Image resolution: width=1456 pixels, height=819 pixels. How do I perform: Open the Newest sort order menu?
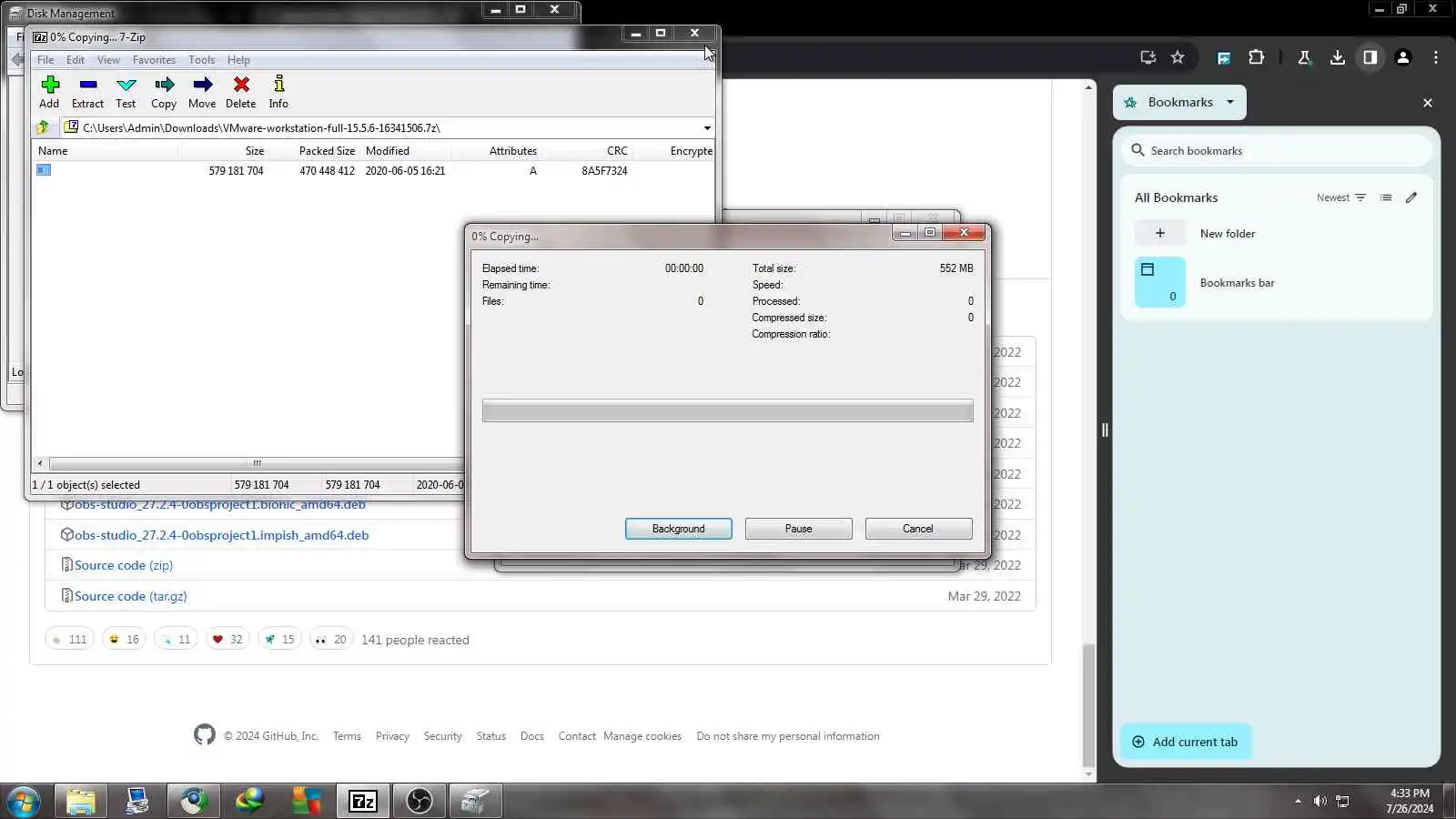1341,197
